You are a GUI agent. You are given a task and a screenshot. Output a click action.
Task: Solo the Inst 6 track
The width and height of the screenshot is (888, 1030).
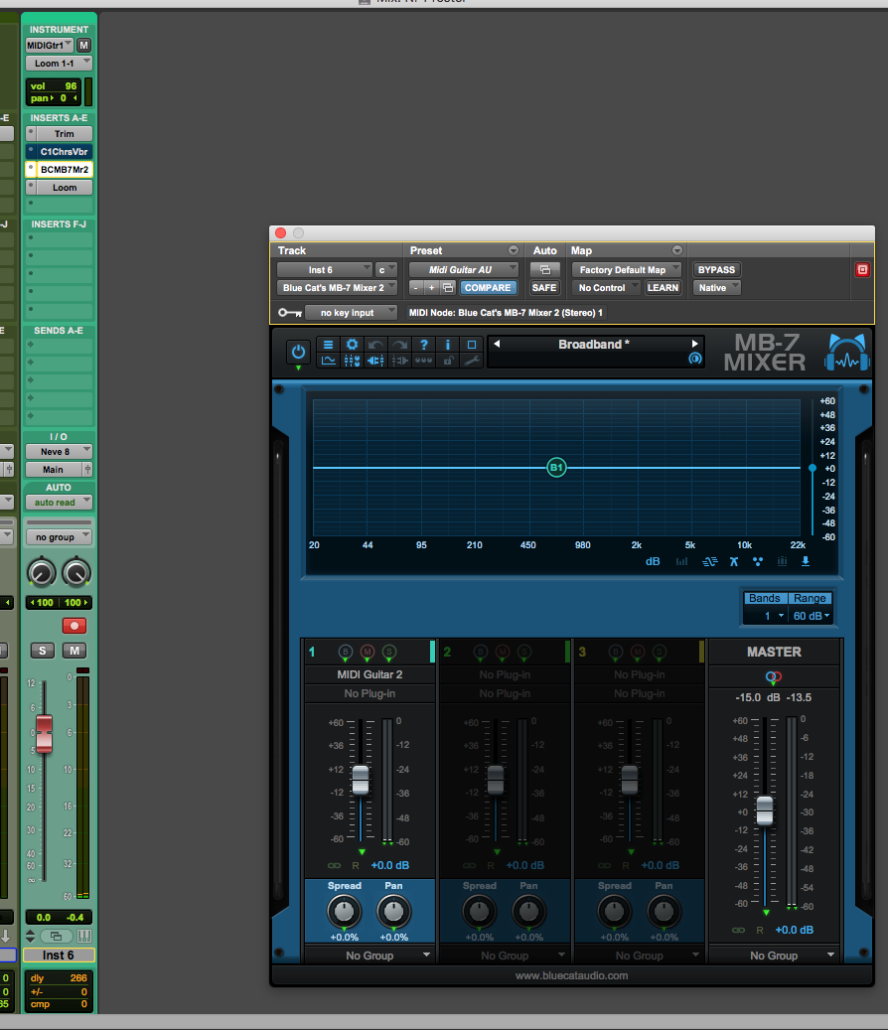(x=43, y=651)
